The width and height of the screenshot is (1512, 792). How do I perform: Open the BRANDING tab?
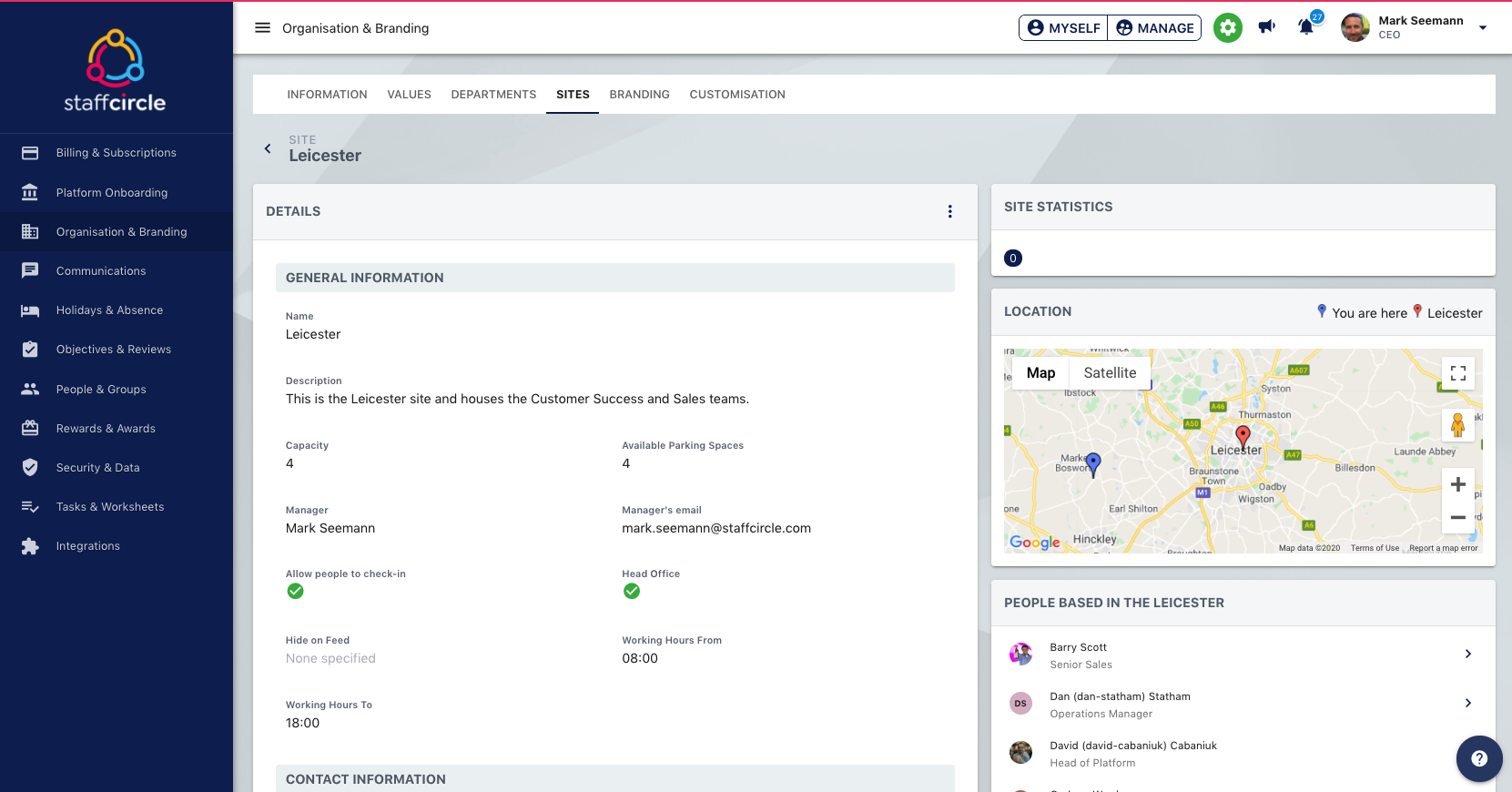pos(639,95)
